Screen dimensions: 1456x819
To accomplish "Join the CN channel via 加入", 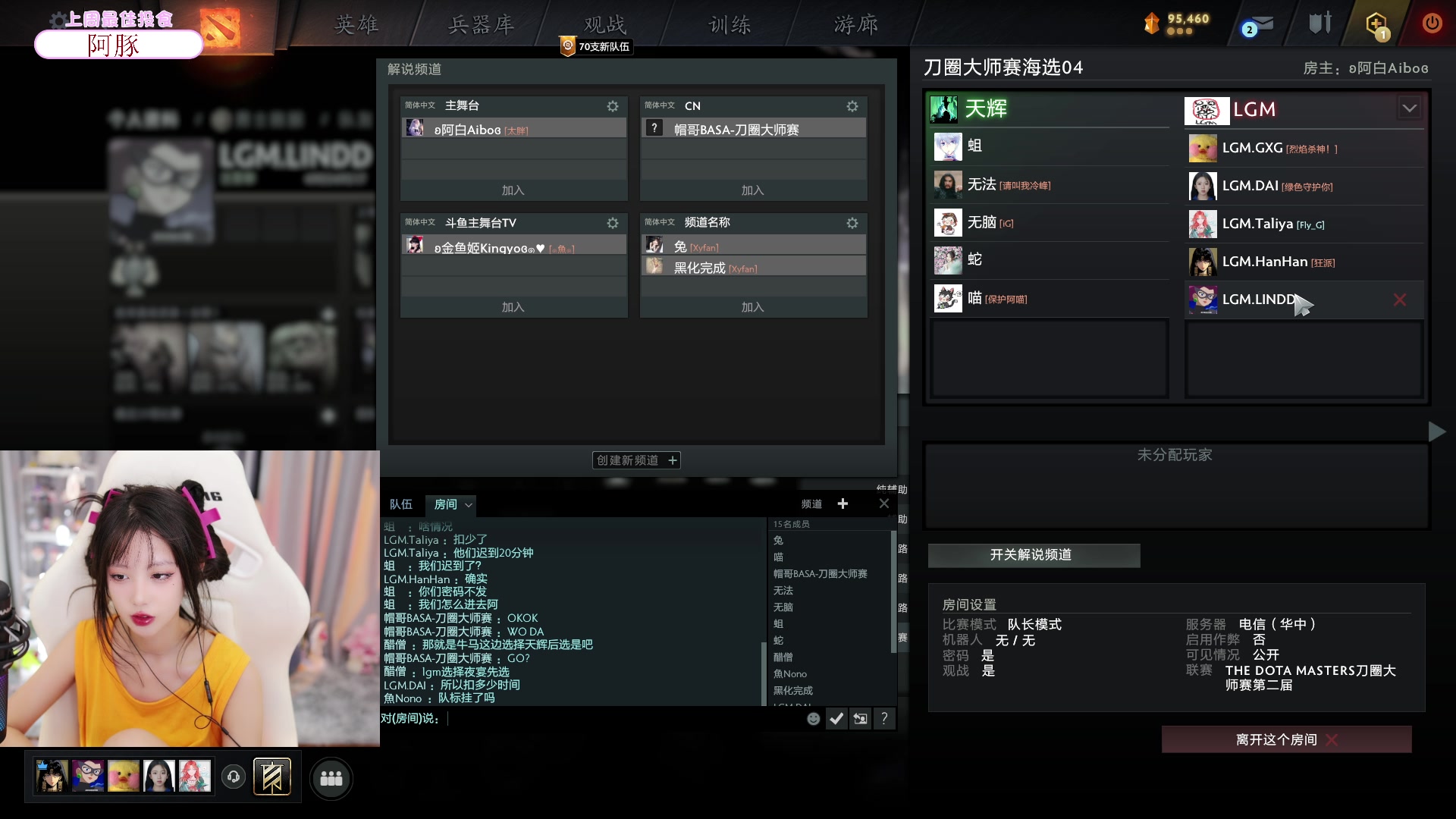I will pyautogui.click(x=753, y=190).
